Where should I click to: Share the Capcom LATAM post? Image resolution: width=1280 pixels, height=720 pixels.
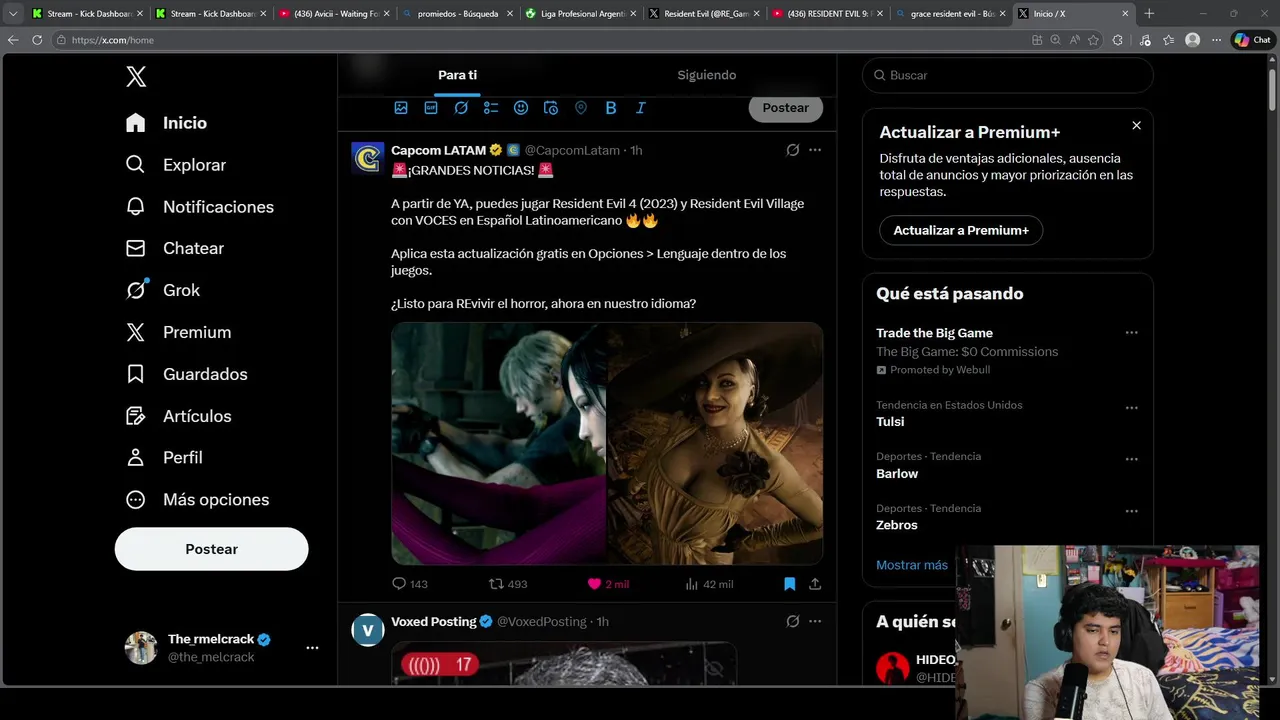[815, 584]
